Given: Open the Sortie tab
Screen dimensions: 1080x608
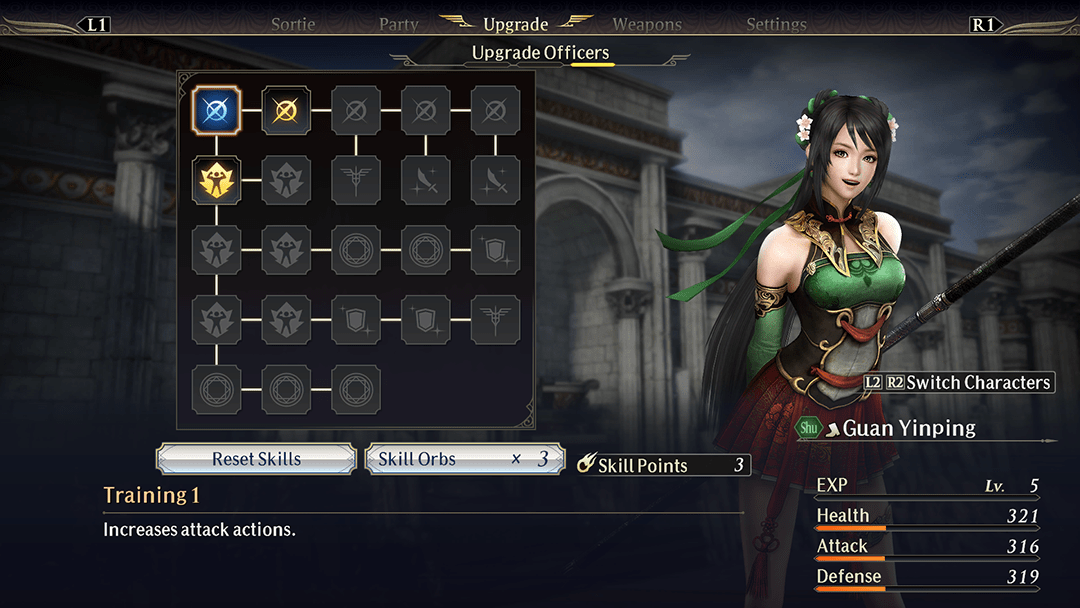Looking at the screenshot, I should point(293,25).
